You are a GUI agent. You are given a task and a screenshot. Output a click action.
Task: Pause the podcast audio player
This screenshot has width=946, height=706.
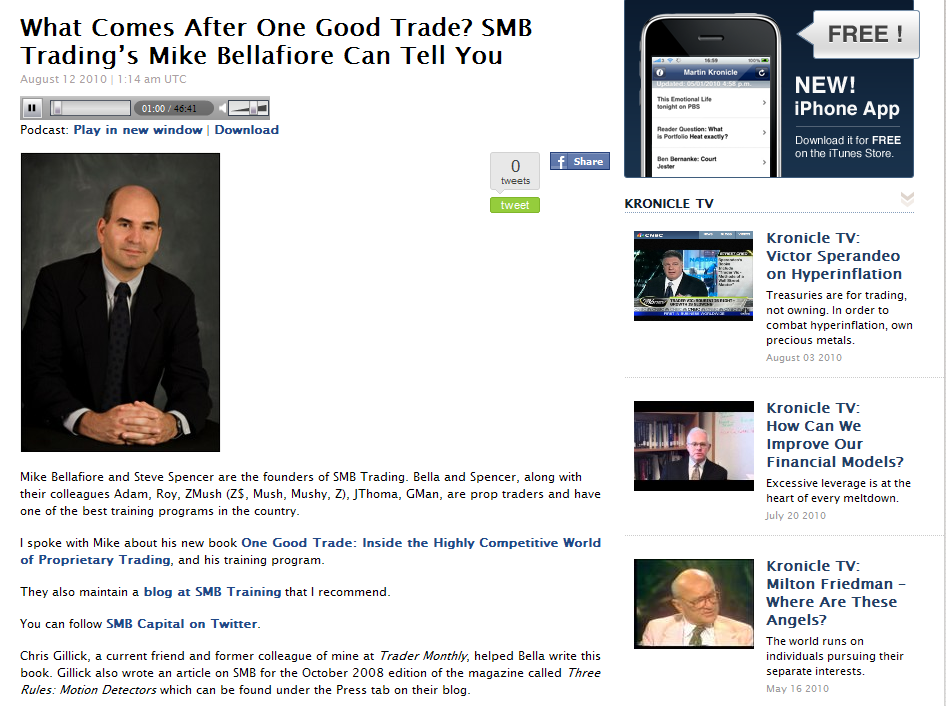(31, 108)
